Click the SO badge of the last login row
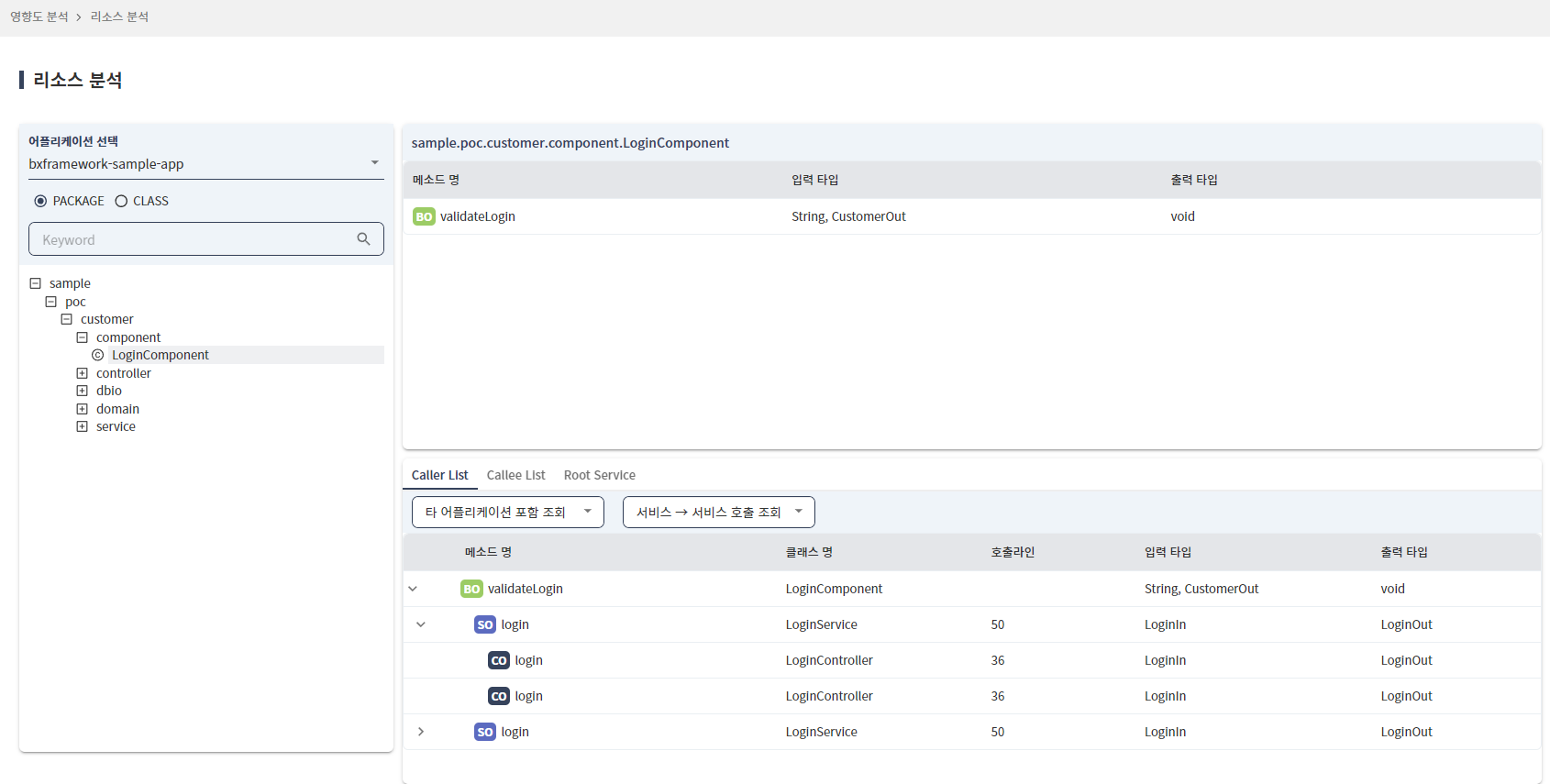The height and width of the screenshot is (784, 1550). [x=485, y=733]
